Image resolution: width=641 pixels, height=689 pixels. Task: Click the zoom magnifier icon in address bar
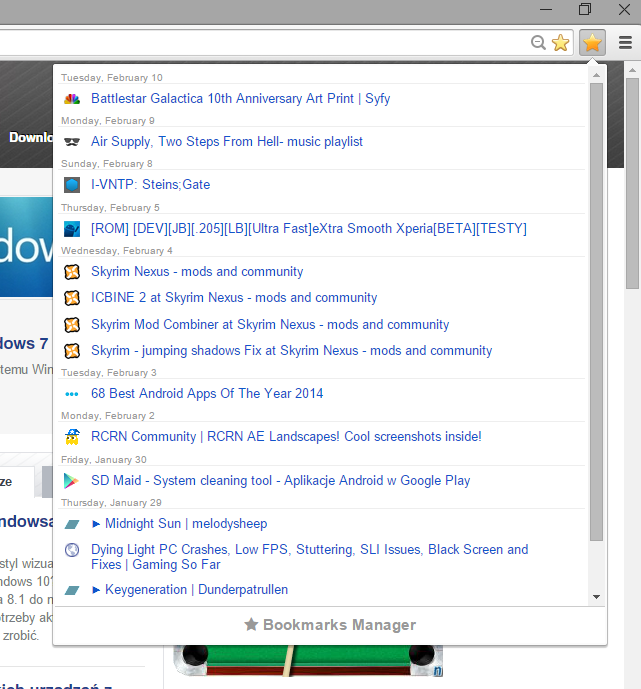click(538, 43)
